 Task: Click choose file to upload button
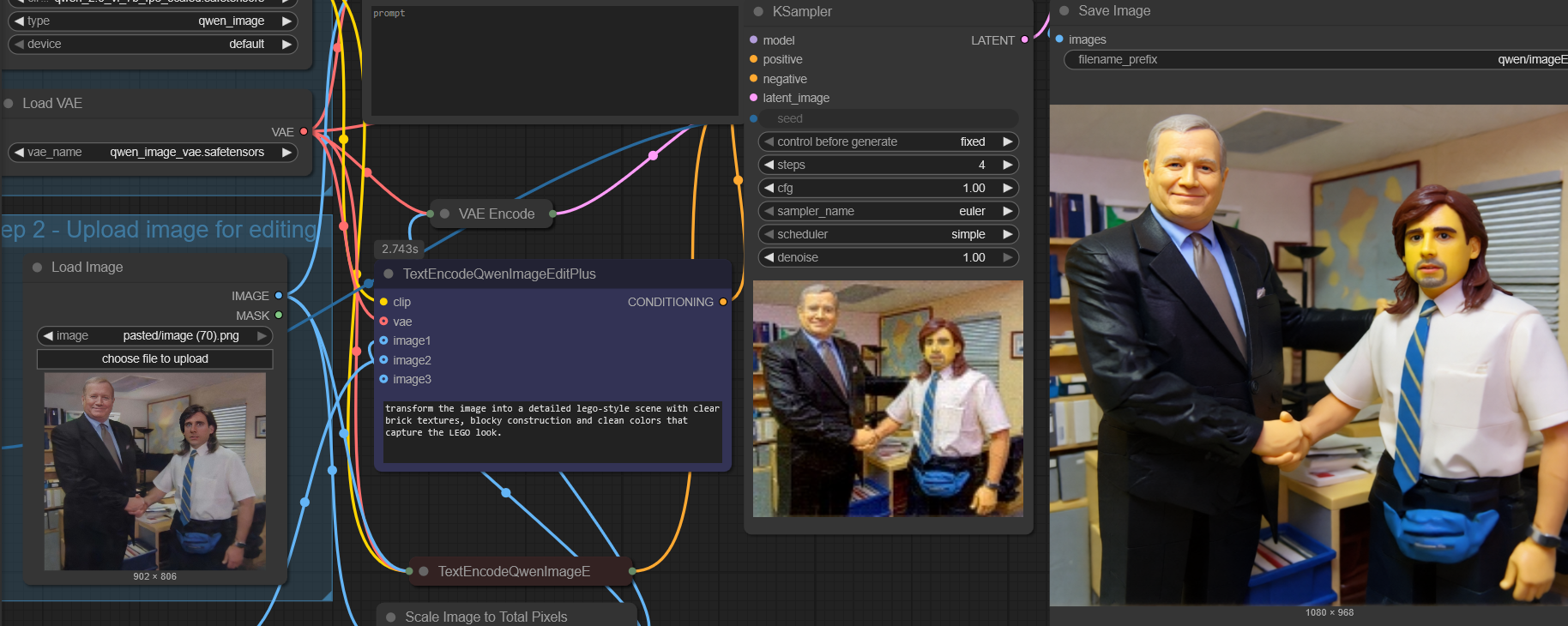[x=155, y=358]
